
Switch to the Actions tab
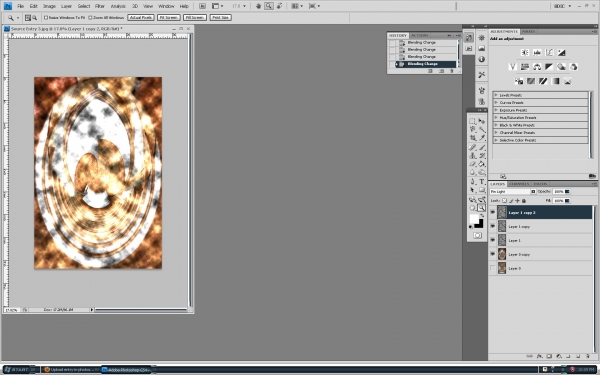point(420,35)
